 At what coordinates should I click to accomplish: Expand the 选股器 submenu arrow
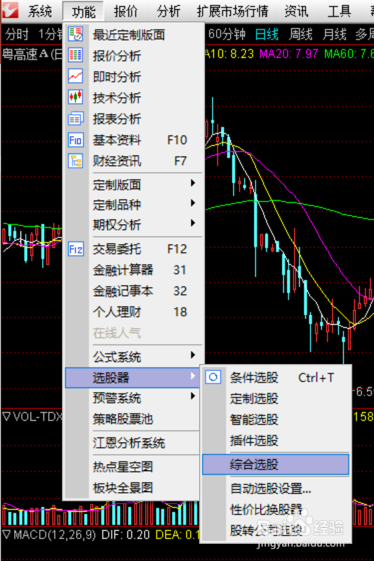point(193,376)
